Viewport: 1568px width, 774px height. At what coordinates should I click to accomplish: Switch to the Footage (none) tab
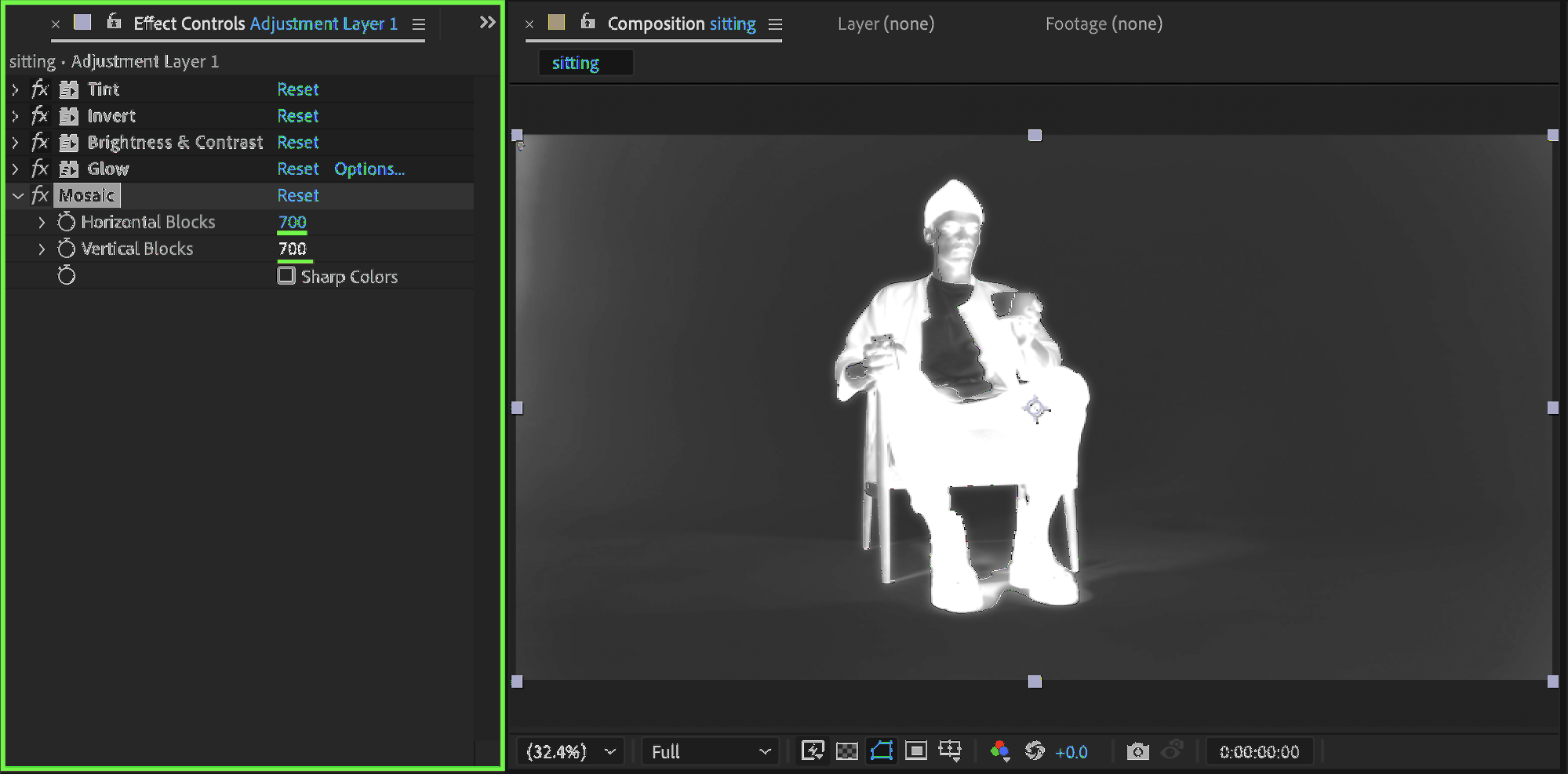tap(1104, 24)
